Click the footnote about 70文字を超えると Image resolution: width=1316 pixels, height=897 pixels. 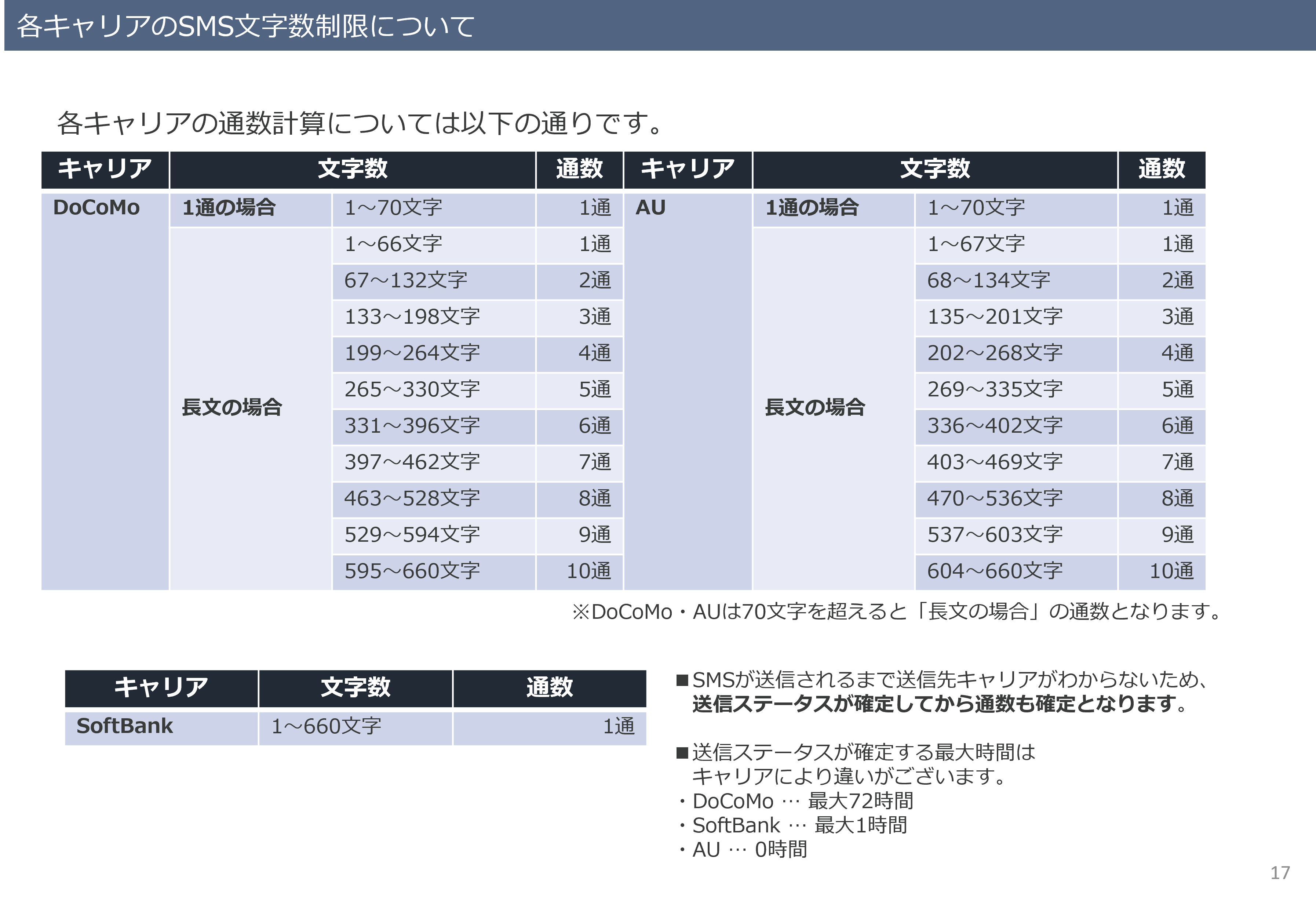(896, 612)
